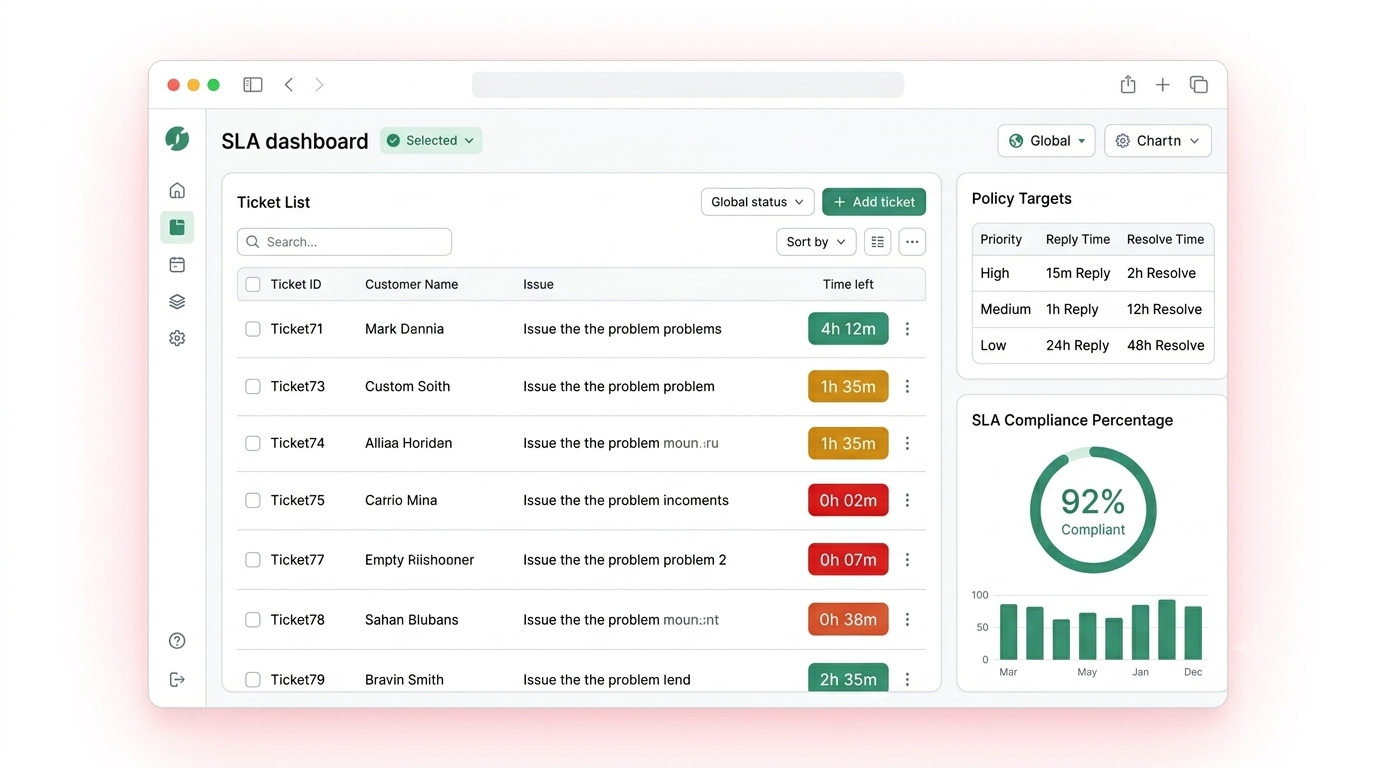This screenshot has height=768, width=1376.
Task: Click the green app logo
Action: 177,139
